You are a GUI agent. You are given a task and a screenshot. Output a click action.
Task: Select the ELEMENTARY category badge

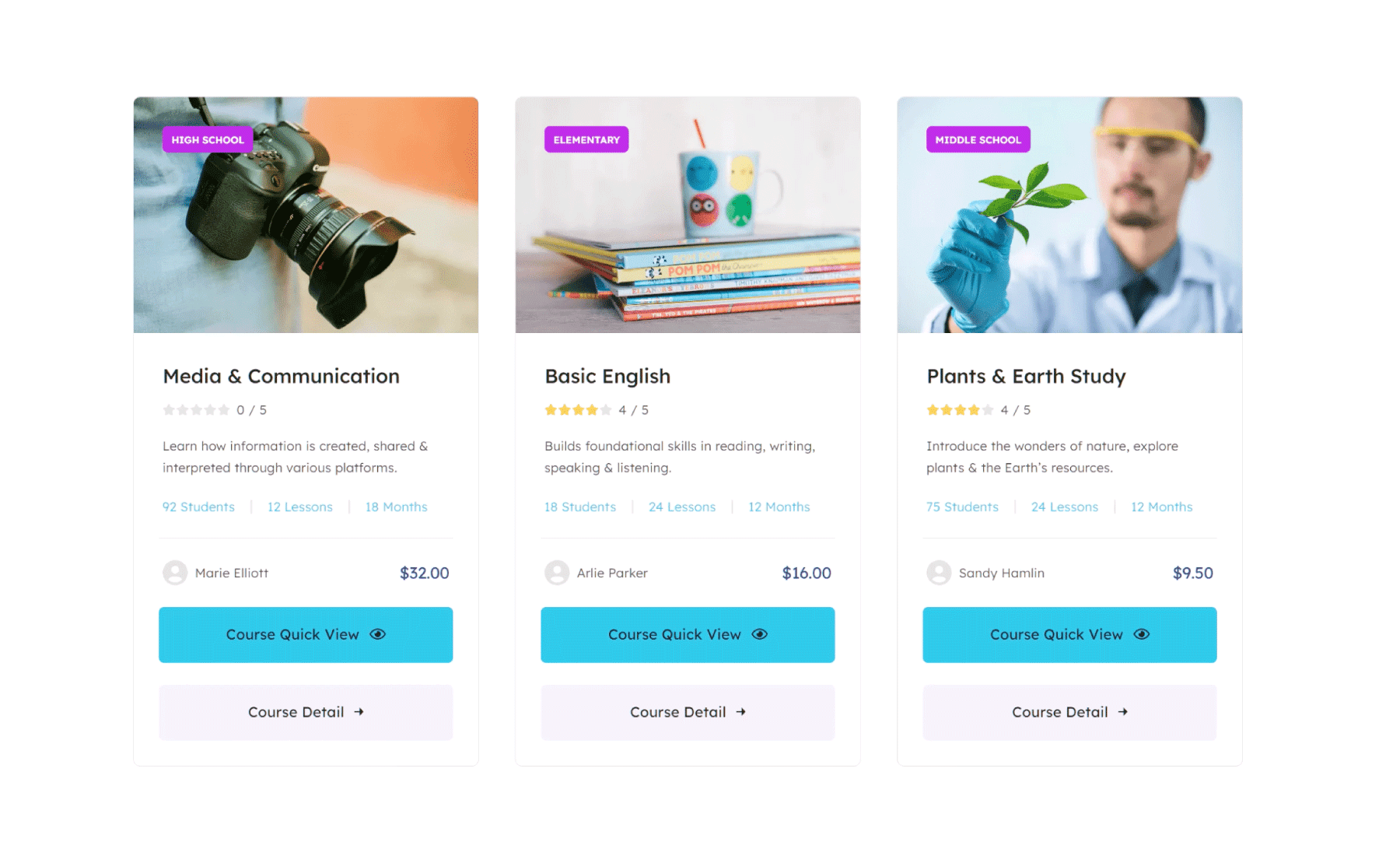coord(586,139)
